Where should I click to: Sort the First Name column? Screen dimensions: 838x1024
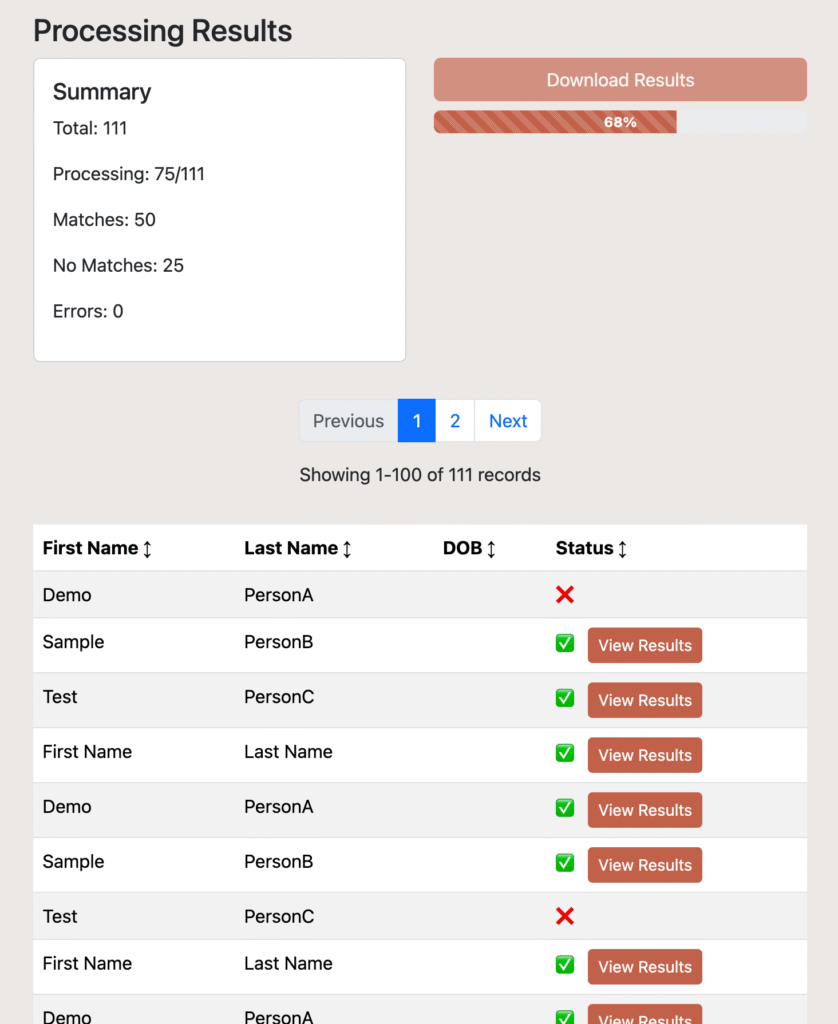click(x=97, y=548)
